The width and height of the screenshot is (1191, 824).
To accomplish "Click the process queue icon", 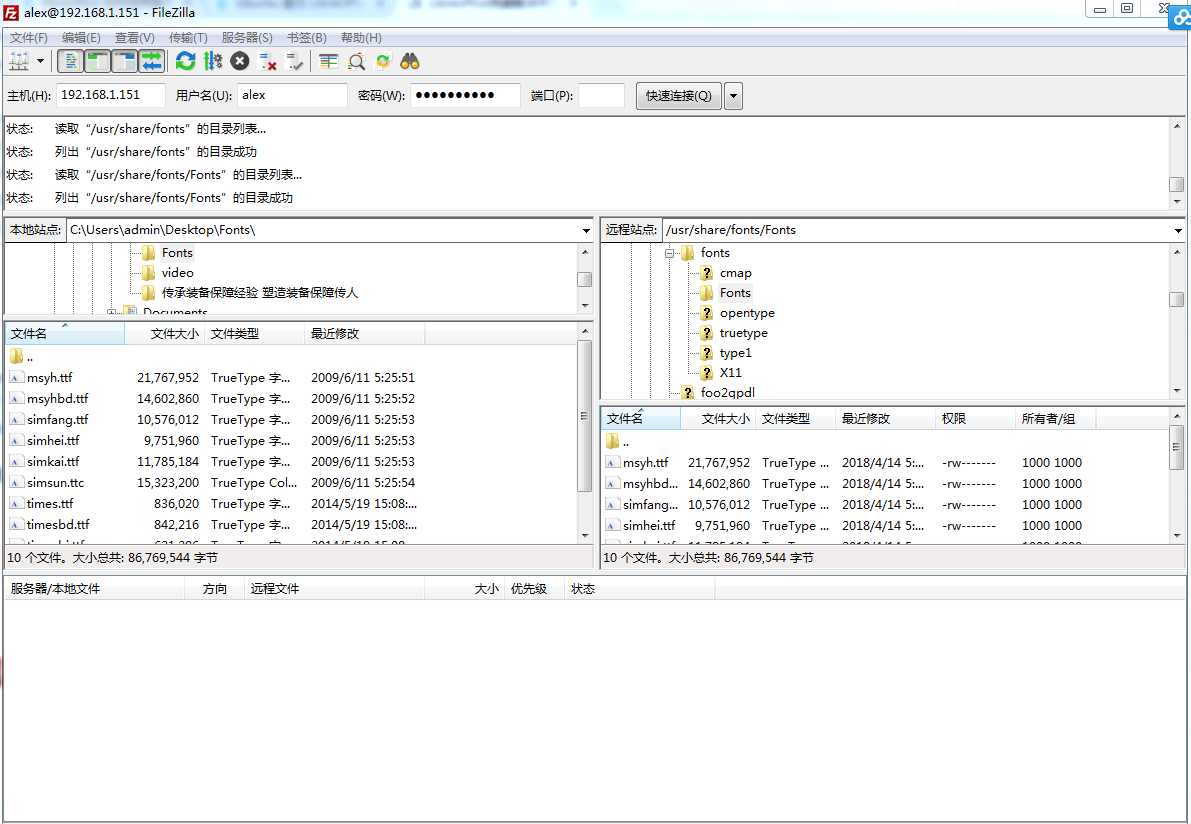I will pyautogui.click(x=213, y=62).
